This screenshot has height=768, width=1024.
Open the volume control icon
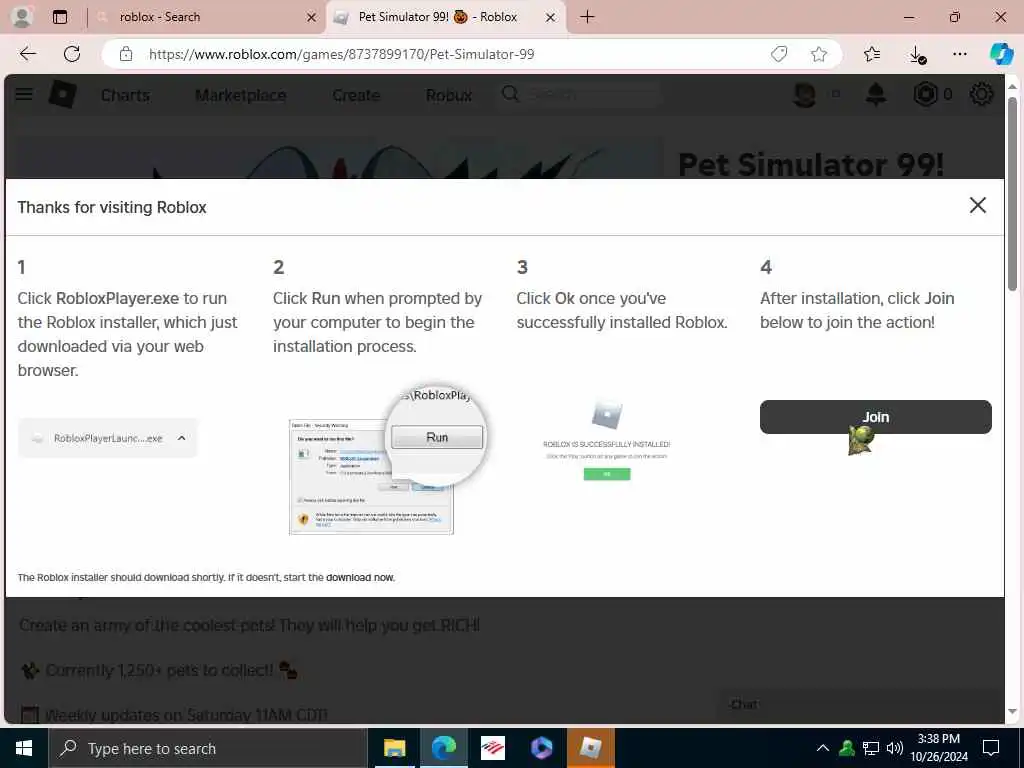tap(895, 748)
